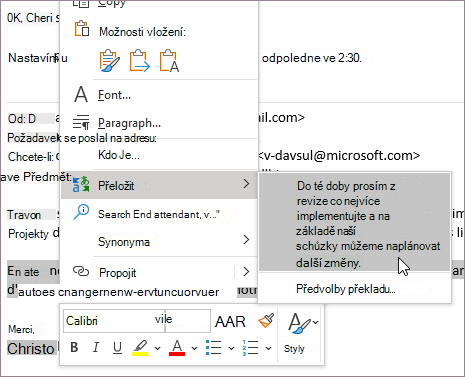Click the font size box

pos(188,321)
